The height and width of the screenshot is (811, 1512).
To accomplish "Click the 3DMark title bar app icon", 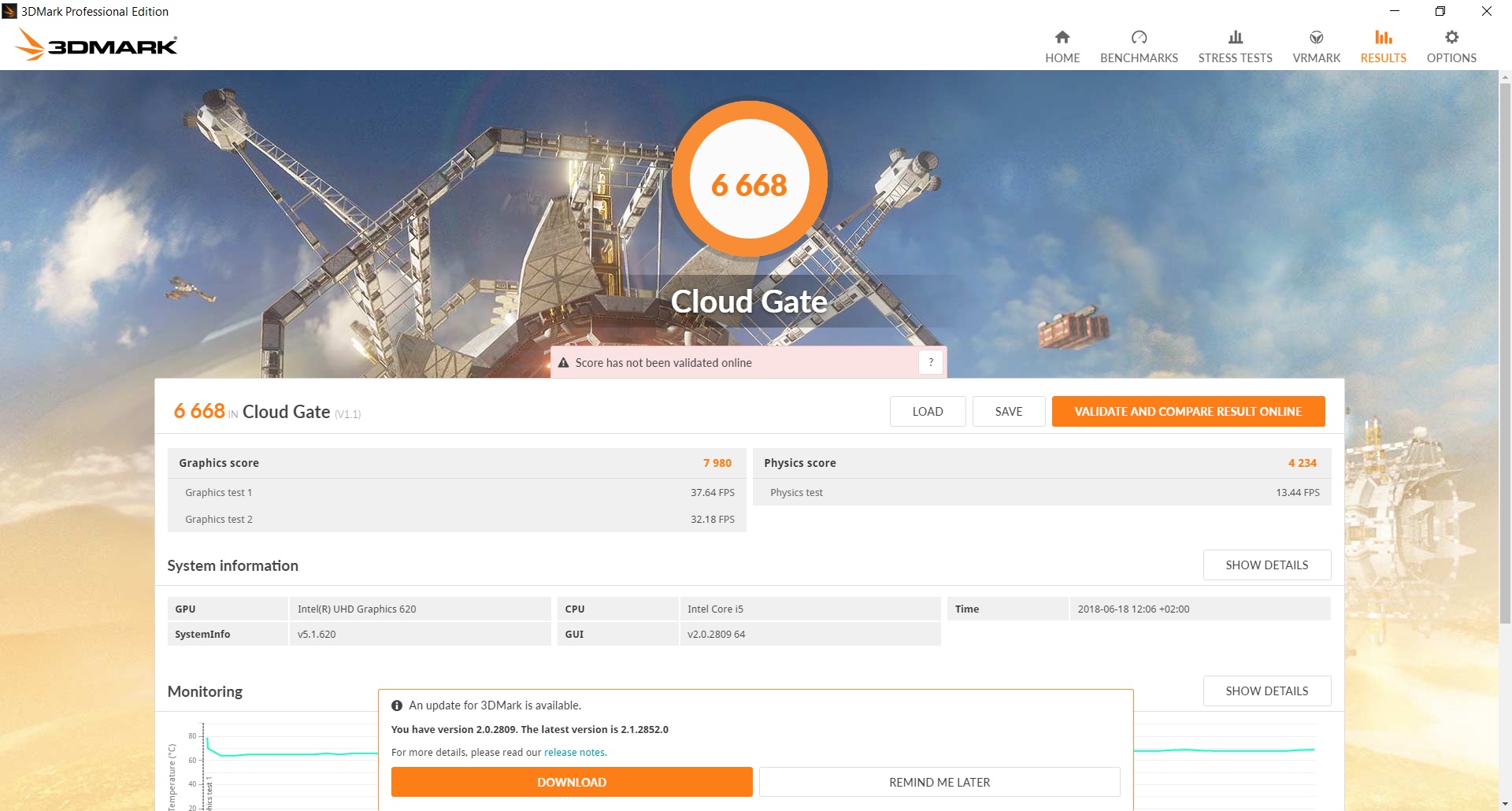I will click(9, 11).
